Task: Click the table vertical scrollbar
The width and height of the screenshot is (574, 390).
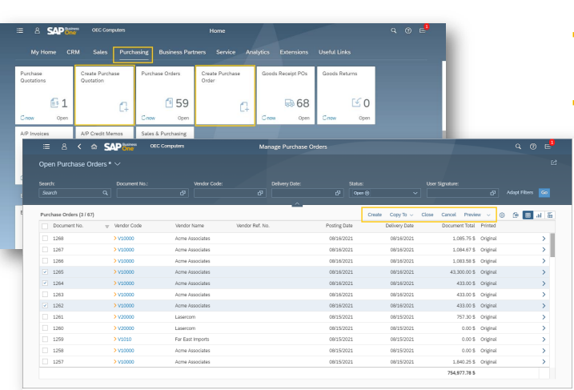Action: tap(552, 245)
